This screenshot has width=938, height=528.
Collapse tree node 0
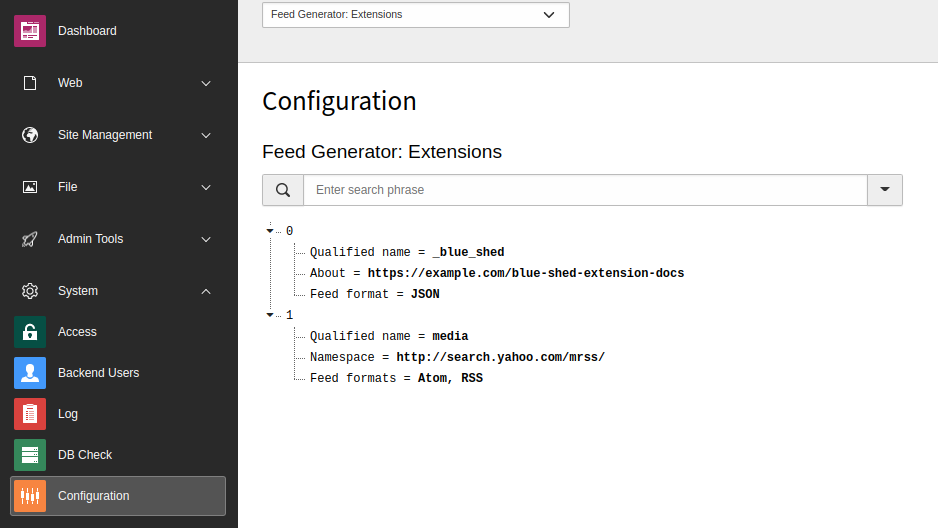coord(270,231)
